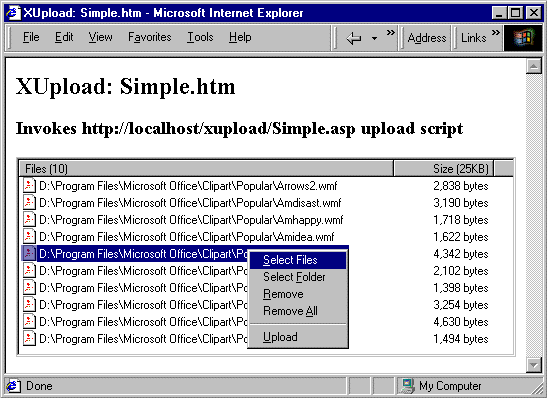Click the IE page icon in status bar

pyautogui.click(x=13, y=386)
